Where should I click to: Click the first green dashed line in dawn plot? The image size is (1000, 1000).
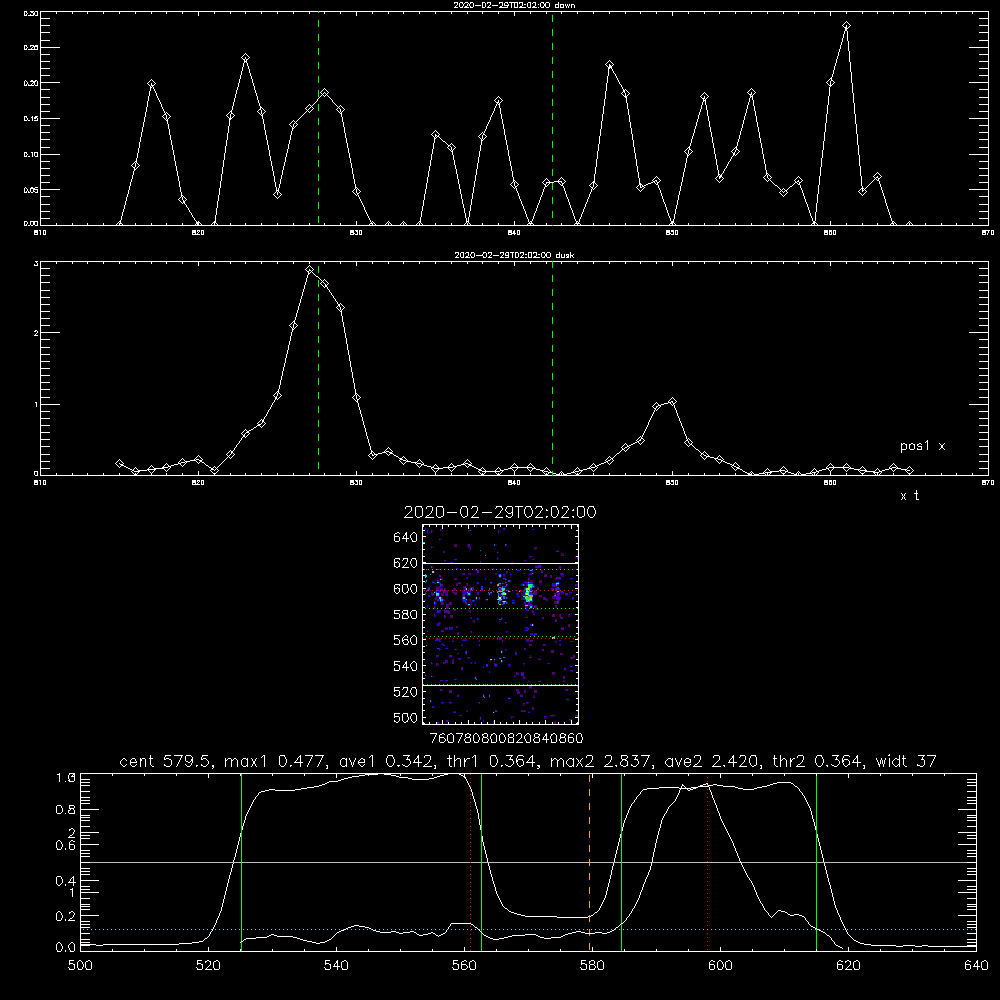[318, 118]
